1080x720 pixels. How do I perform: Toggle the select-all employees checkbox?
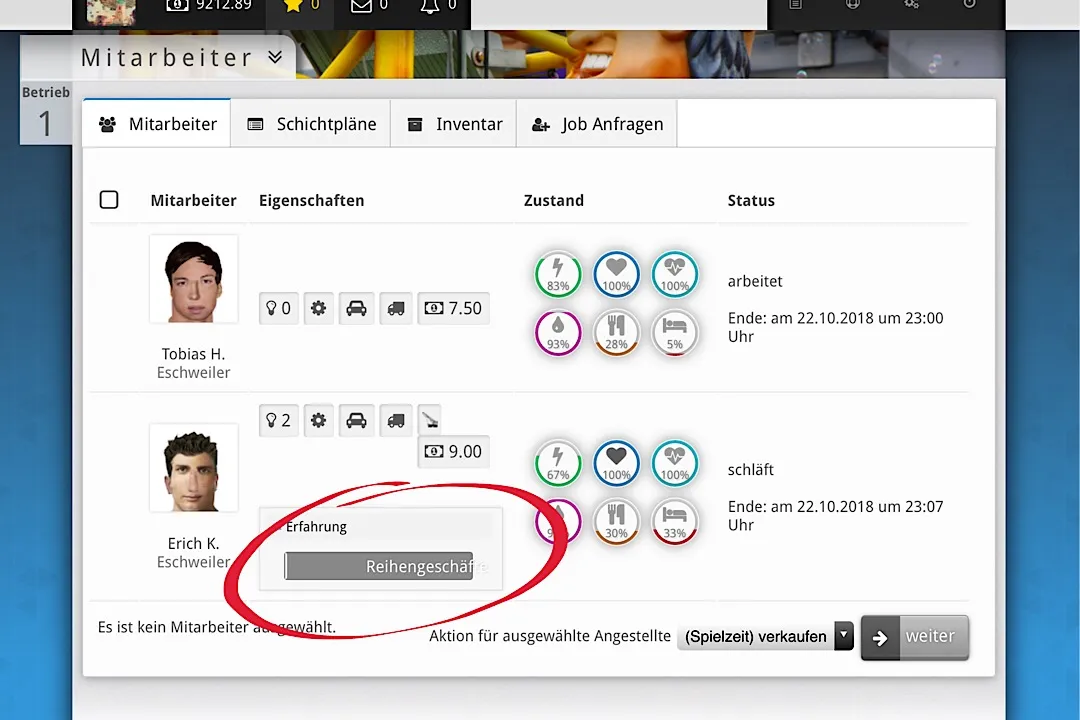[x=109, y=200]
